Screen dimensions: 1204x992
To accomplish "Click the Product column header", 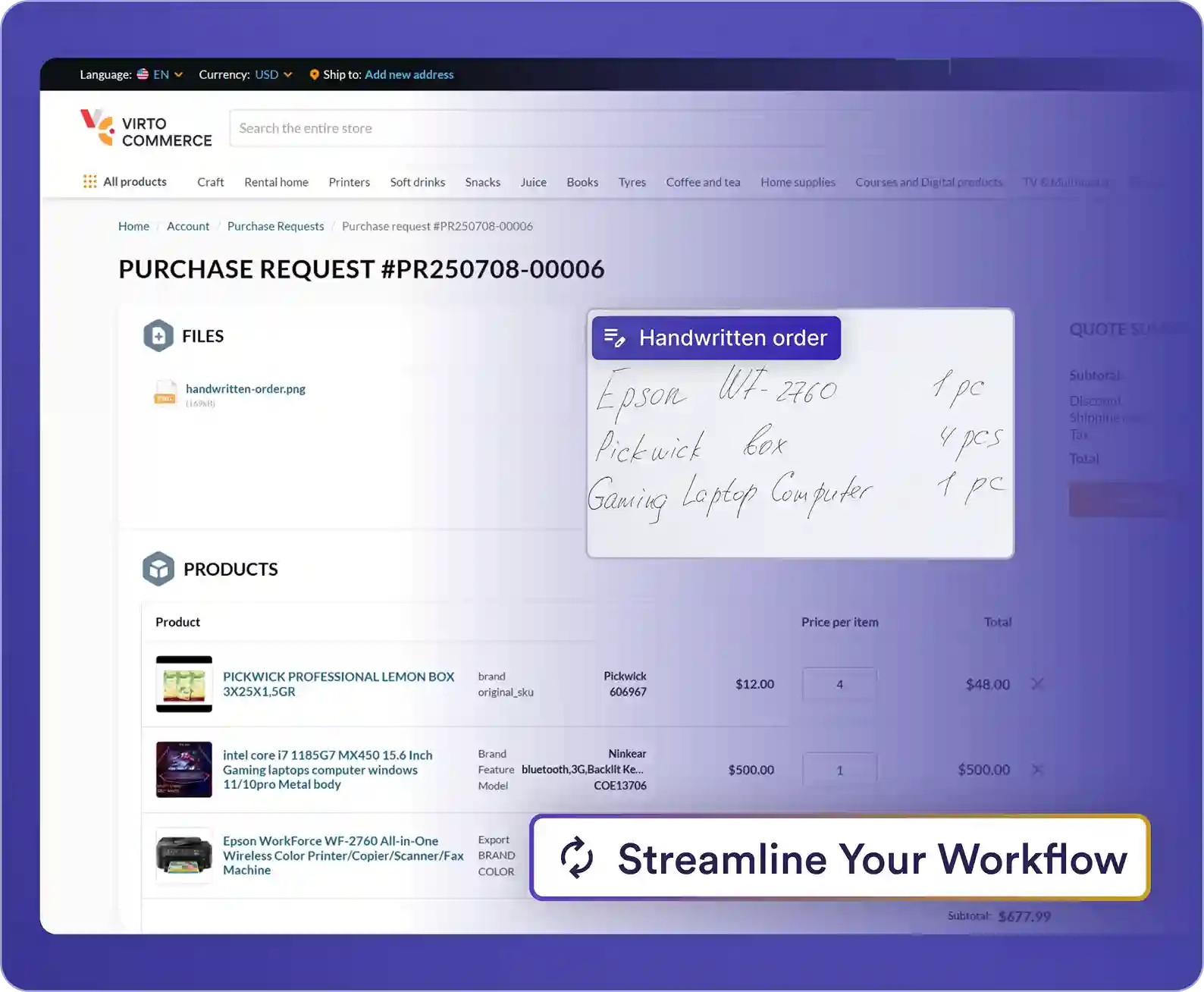I will point(178,622).
